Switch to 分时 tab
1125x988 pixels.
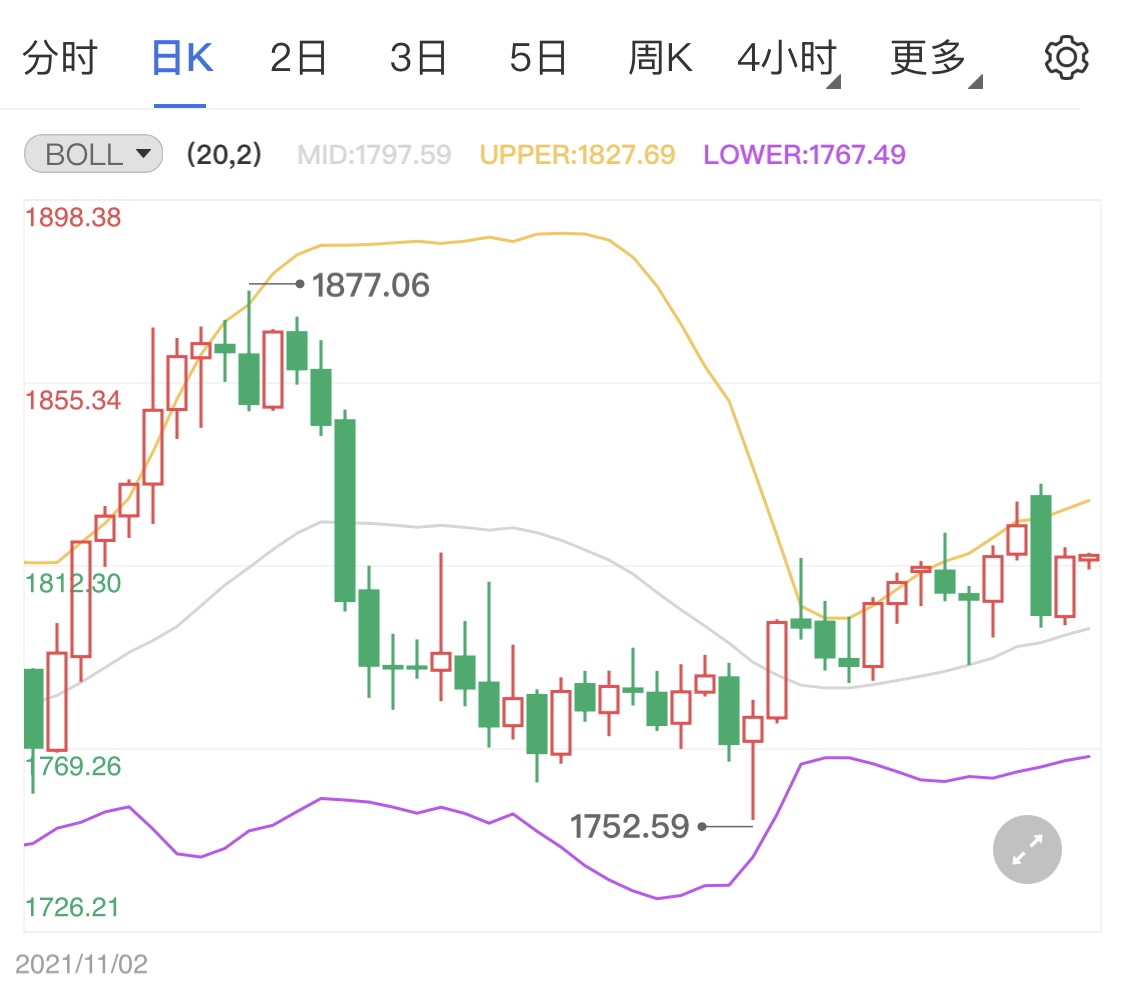pos(60,58)
